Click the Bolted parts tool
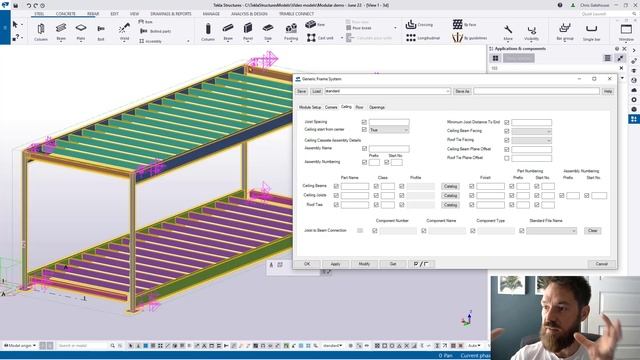The width and height of the screenshot is (640, 360). pos(155,31)
